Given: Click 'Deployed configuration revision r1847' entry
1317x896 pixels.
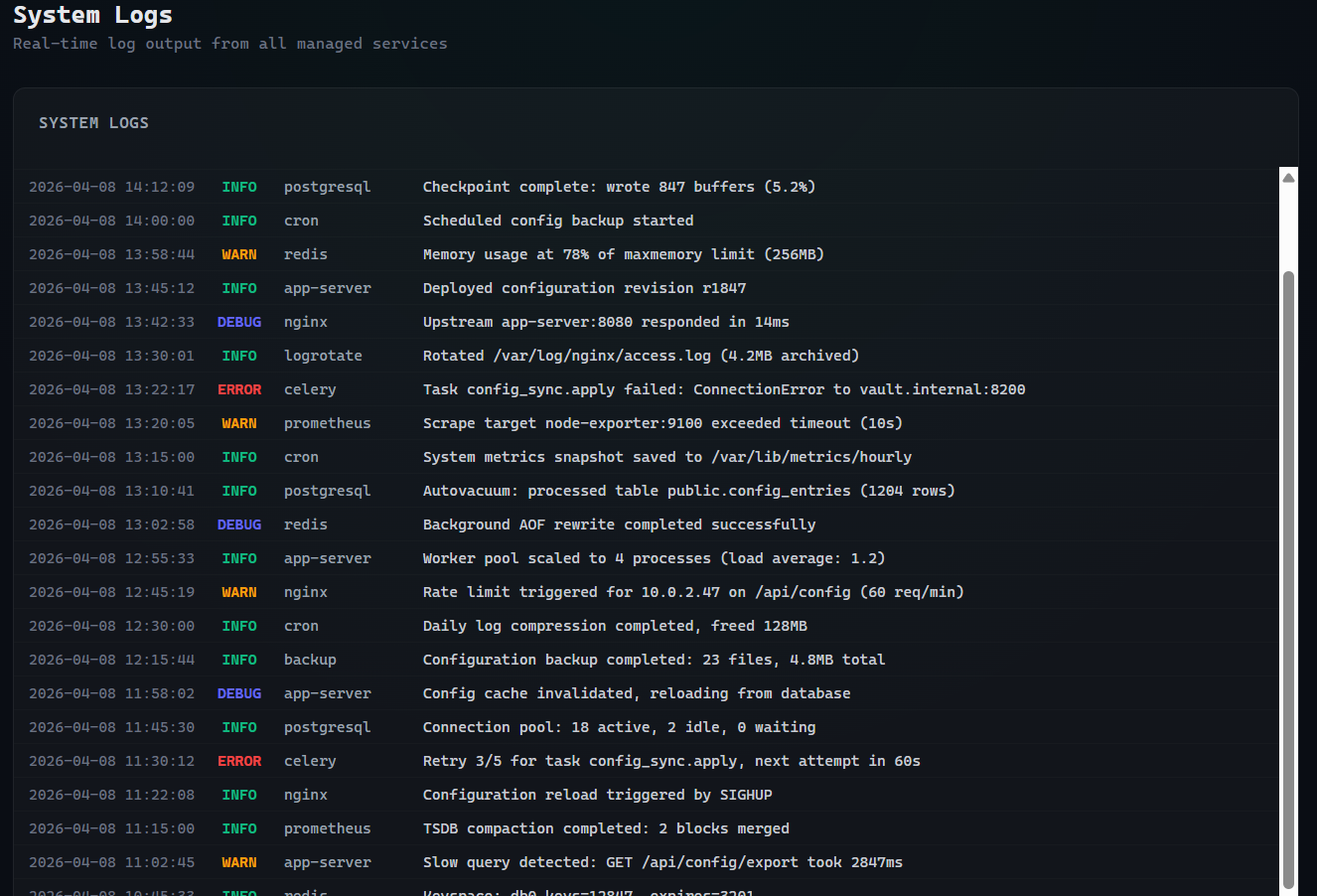Looking at the screenshot, I should (x=584, y=288).
